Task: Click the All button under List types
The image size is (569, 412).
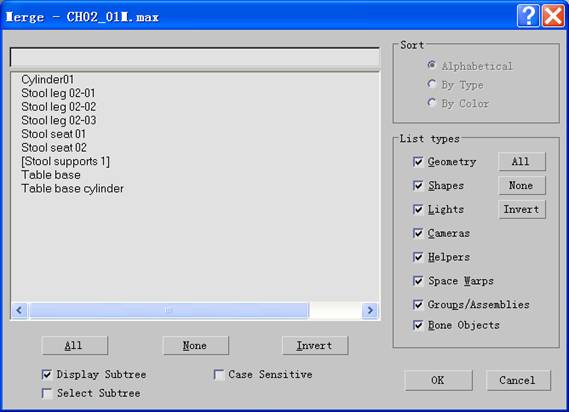Action: point(521,162)
